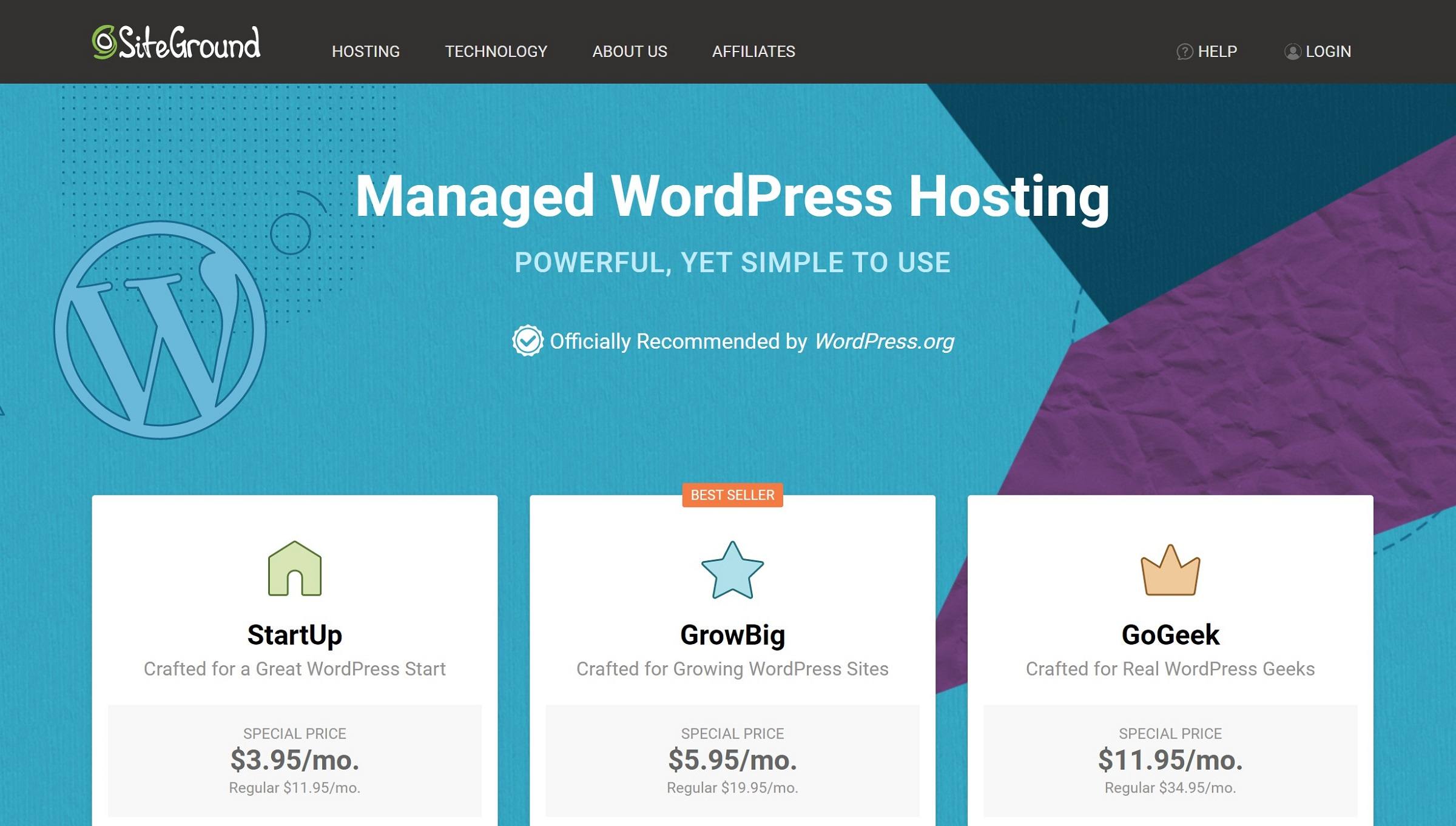Image resolution: width=1456 pixels, height=826 pixels.
Task: Expand the TECHNOLOGY navigation menu
Action: tap(496, 51)
